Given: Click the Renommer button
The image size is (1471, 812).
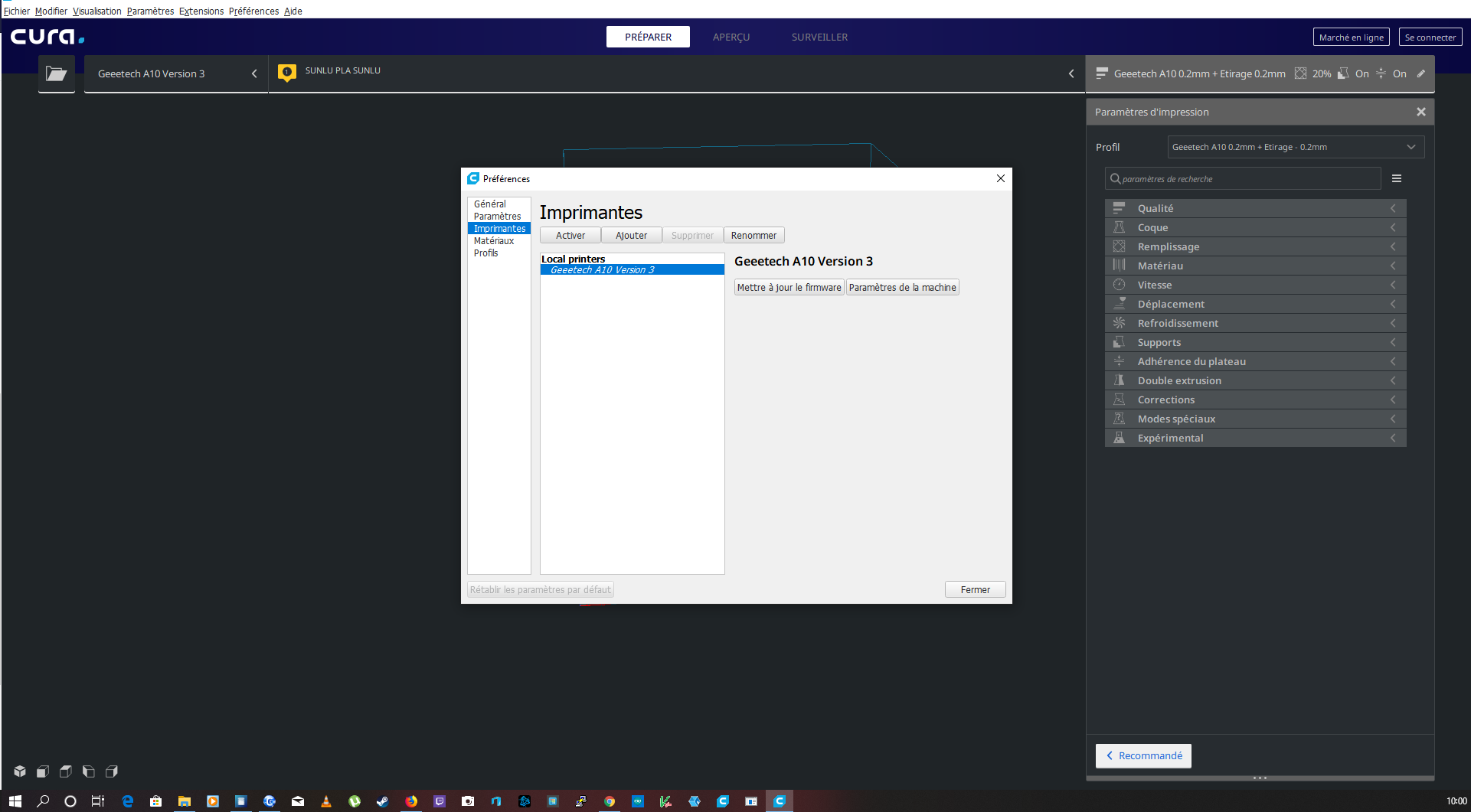Looking at the screenshot, I should (x=754, y=235).
